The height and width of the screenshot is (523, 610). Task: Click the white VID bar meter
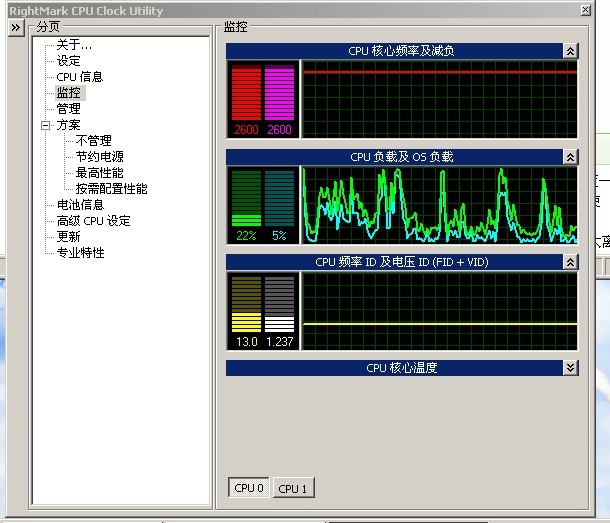point(279,304)
